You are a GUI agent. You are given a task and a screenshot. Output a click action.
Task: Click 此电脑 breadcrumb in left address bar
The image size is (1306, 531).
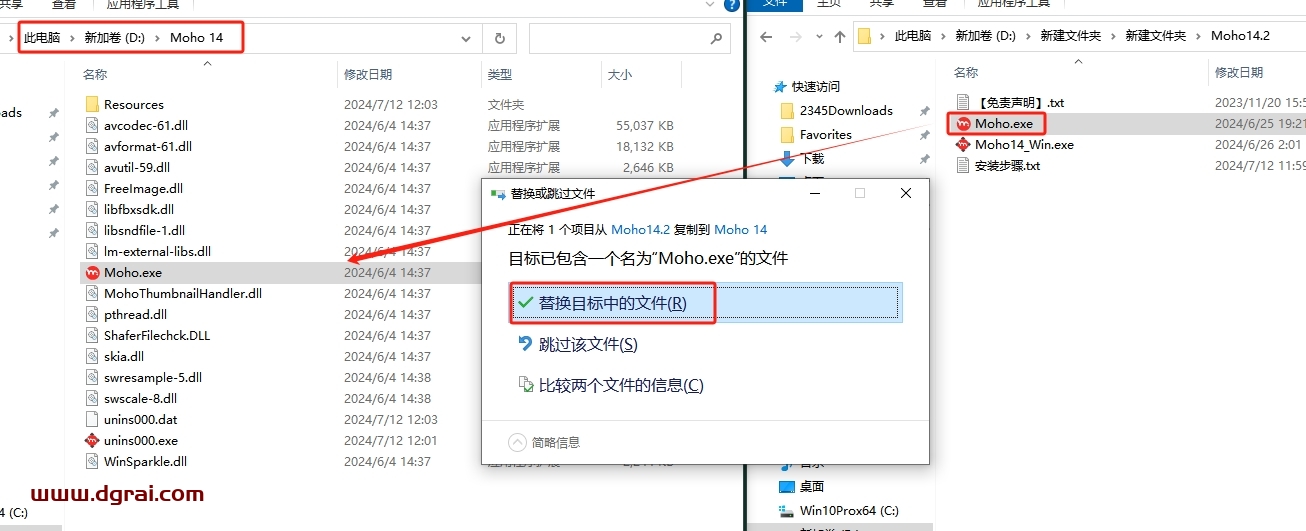pyautogui.click(x=42, y=38)
